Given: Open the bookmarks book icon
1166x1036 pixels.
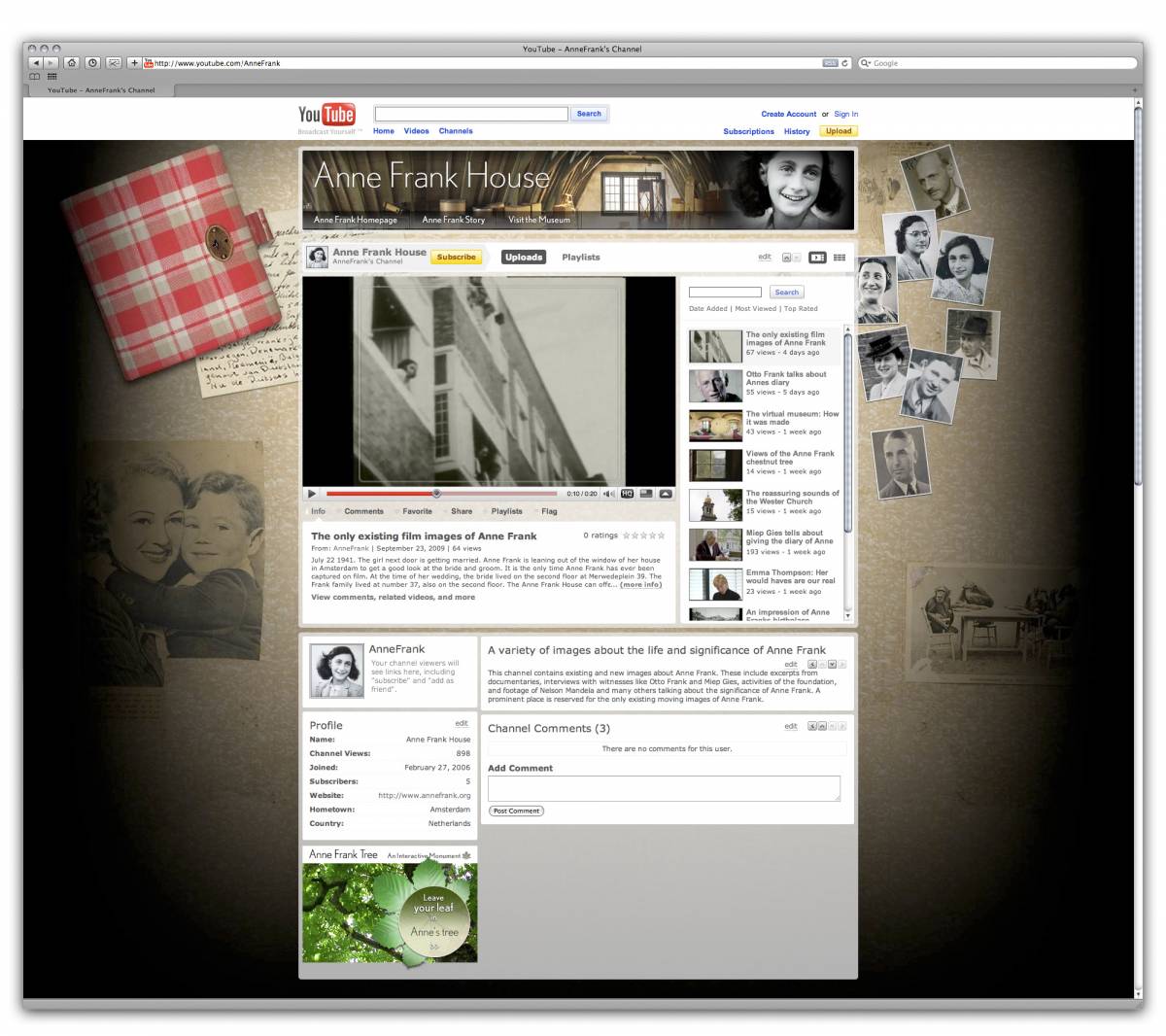Looking at the screenshot, I should (x=36, y=76).
